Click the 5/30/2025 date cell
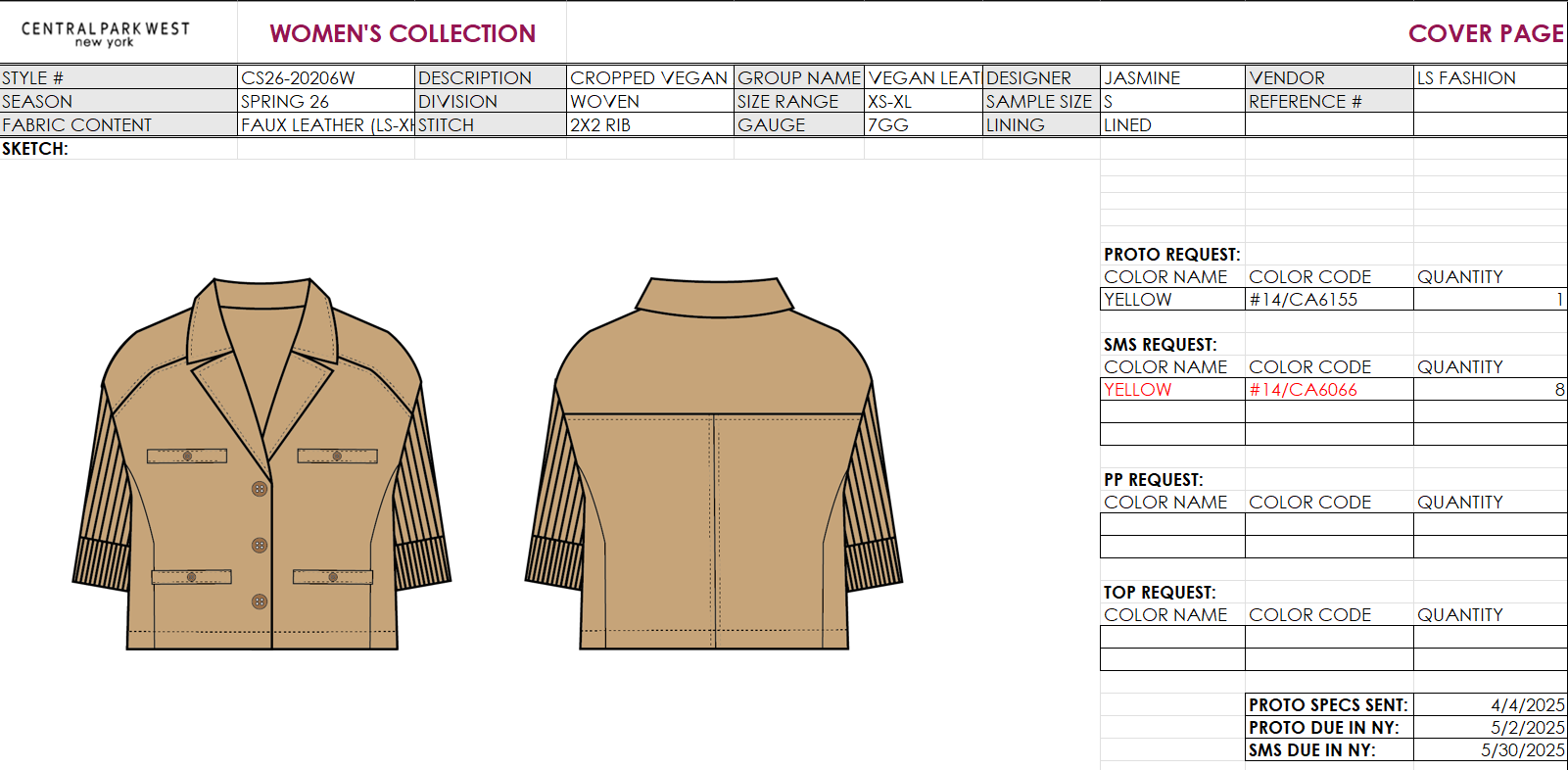 1491,749
